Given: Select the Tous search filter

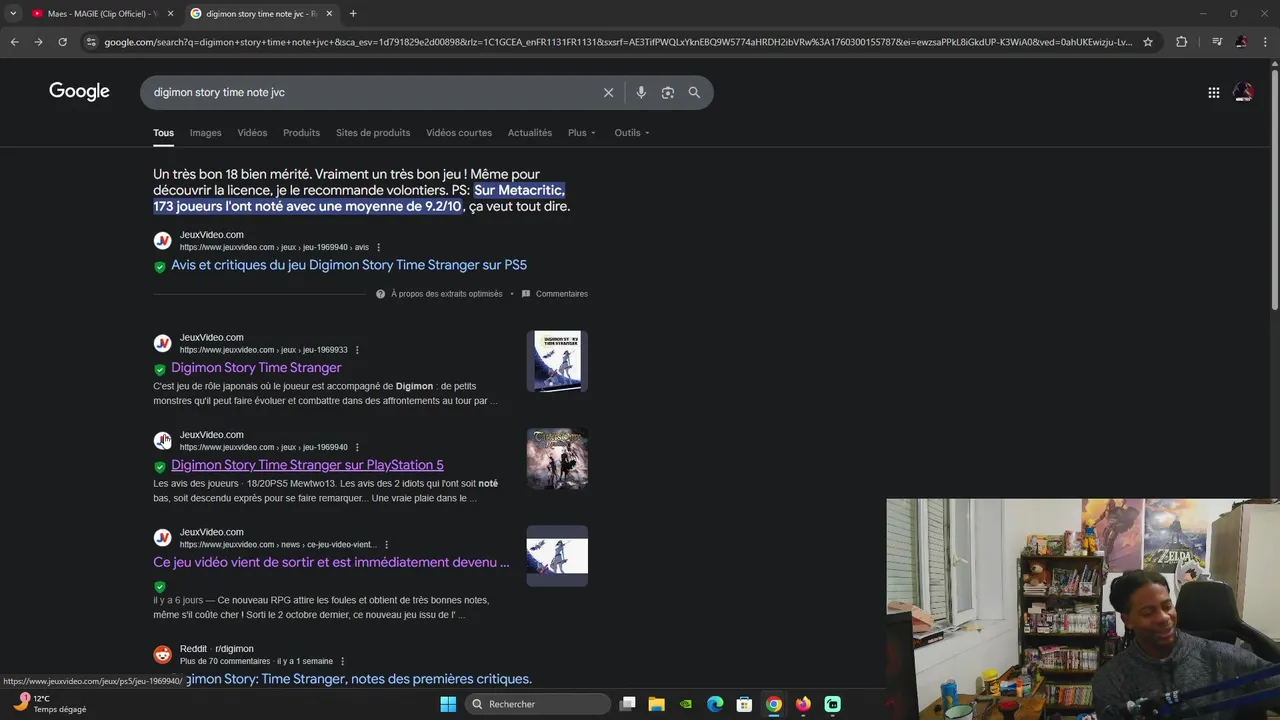Looking at the screenshot, I should (x=163, y=132).
